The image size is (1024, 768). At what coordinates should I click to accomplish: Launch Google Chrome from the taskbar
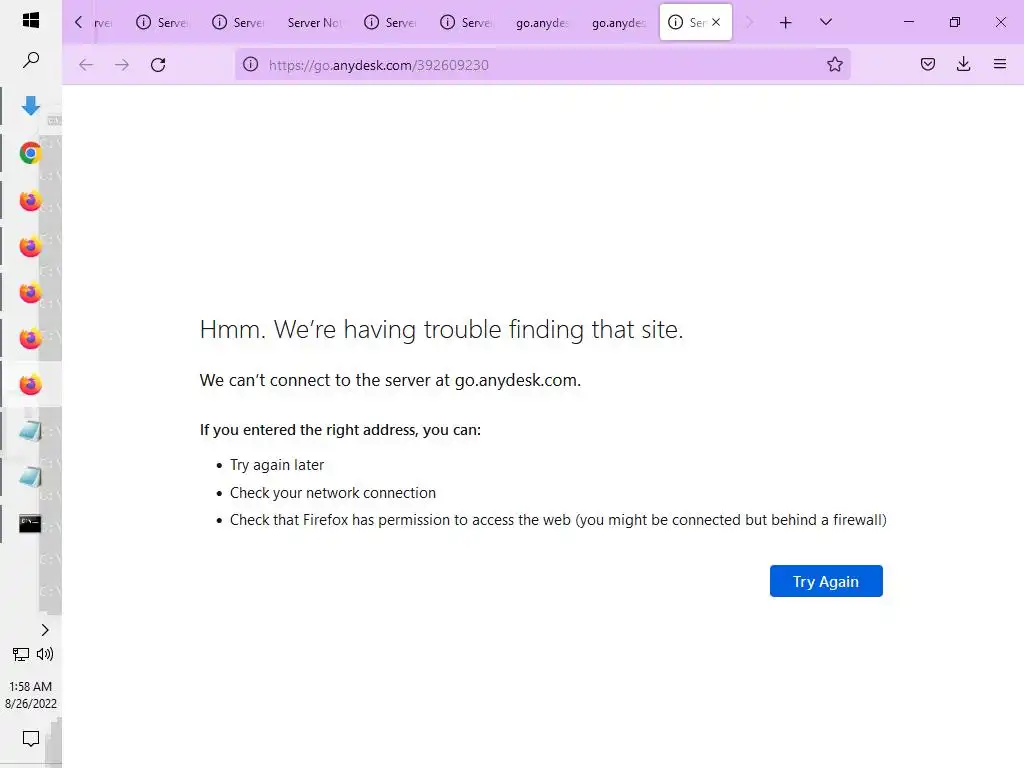(31, 153)
